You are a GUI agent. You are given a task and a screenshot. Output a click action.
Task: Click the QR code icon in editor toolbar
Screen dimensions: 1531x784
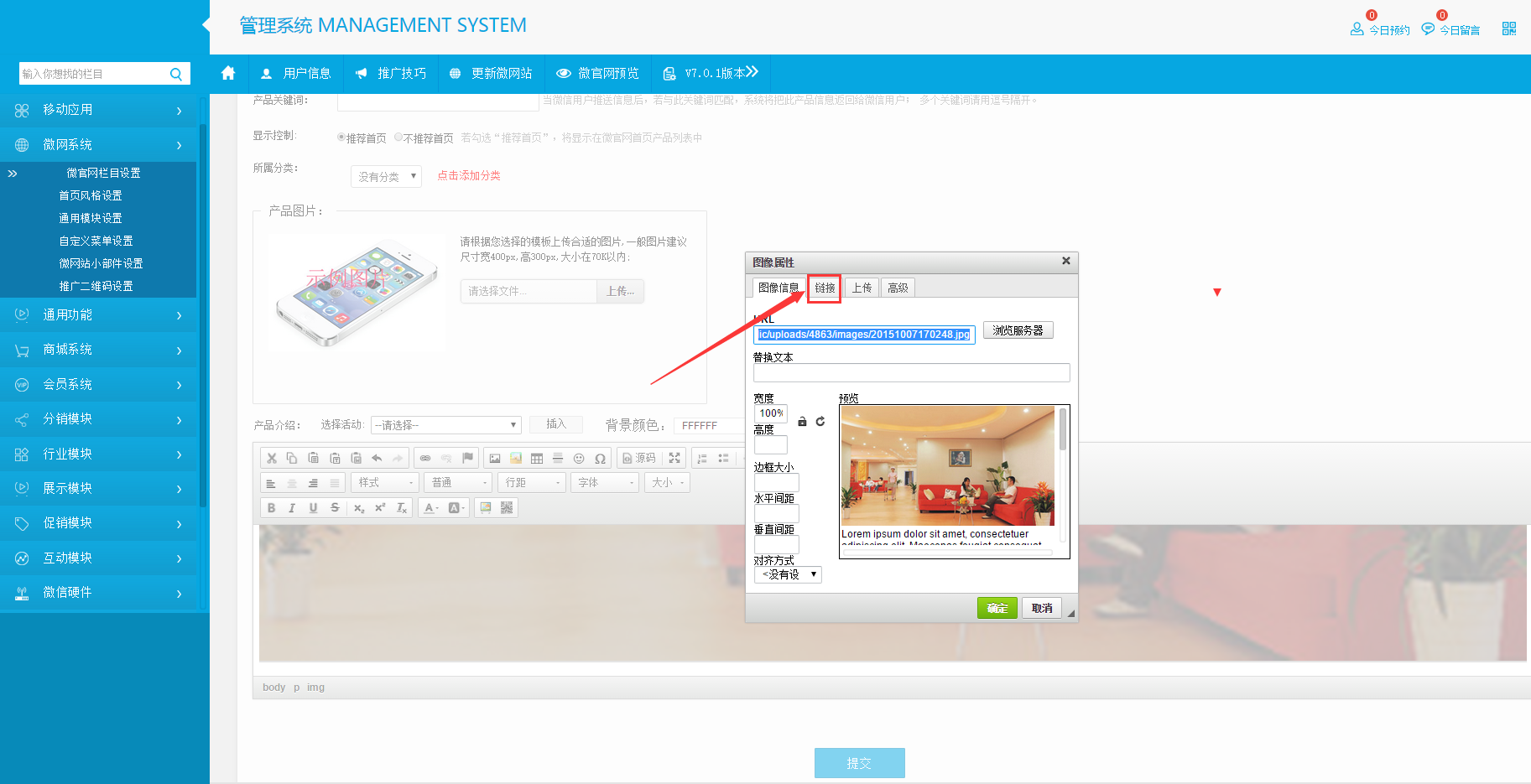(x=507, y=507)
